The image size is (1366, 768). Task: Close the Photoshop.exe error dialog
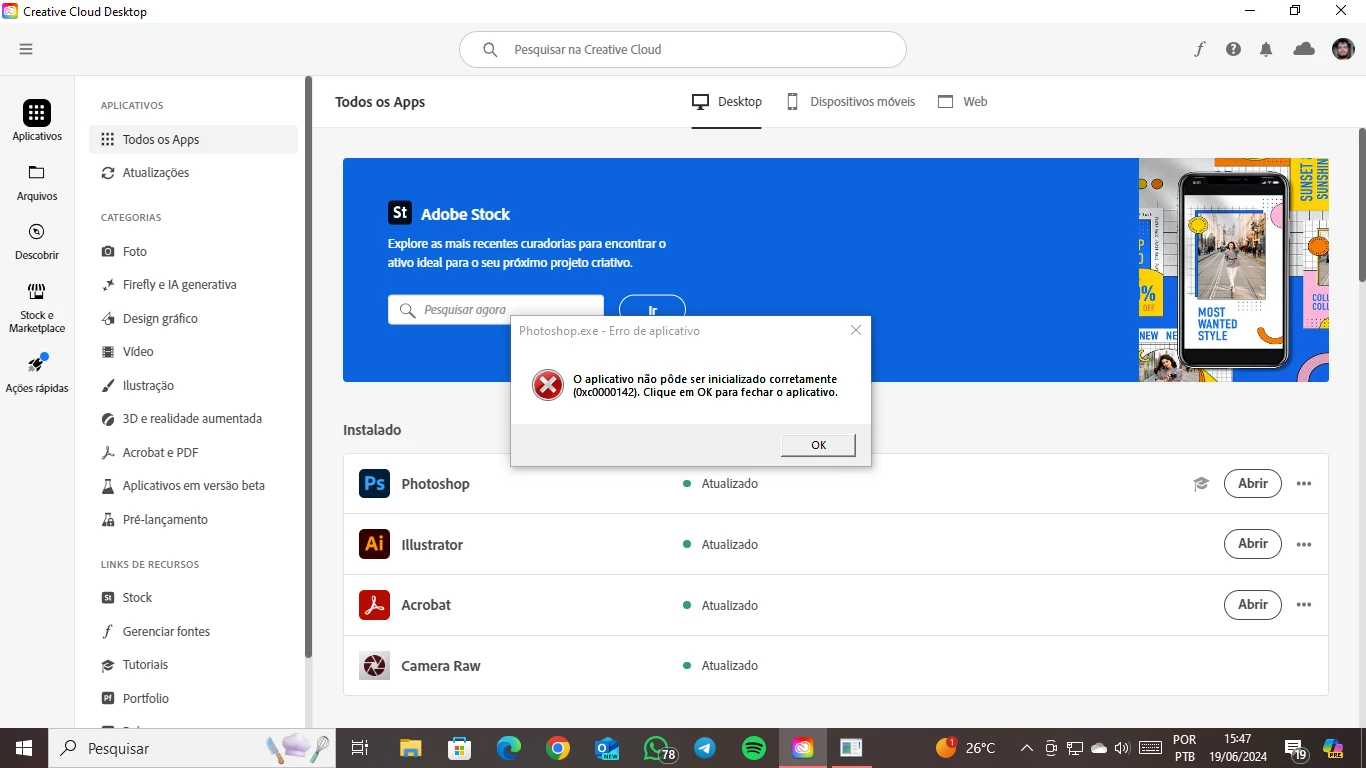[855, 330]
